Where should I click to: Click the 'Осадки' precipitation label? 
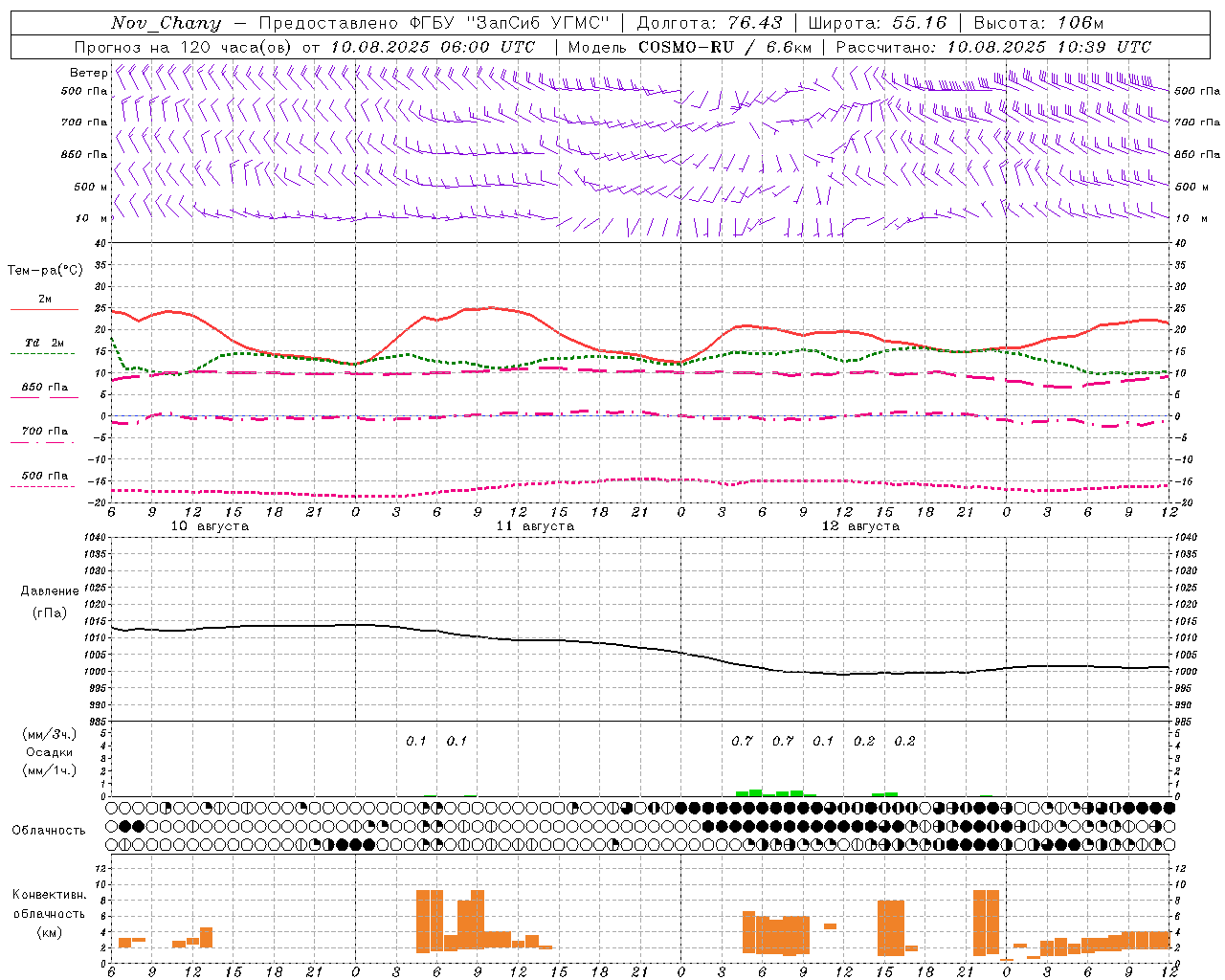[x=50, y=752]
